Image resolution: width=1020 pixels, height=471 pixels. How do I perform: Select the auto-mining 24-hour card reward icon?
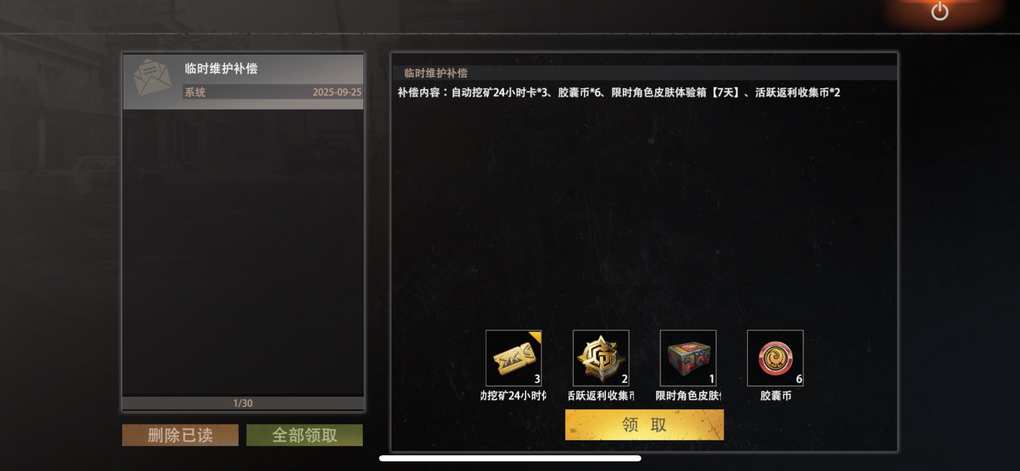513,358
